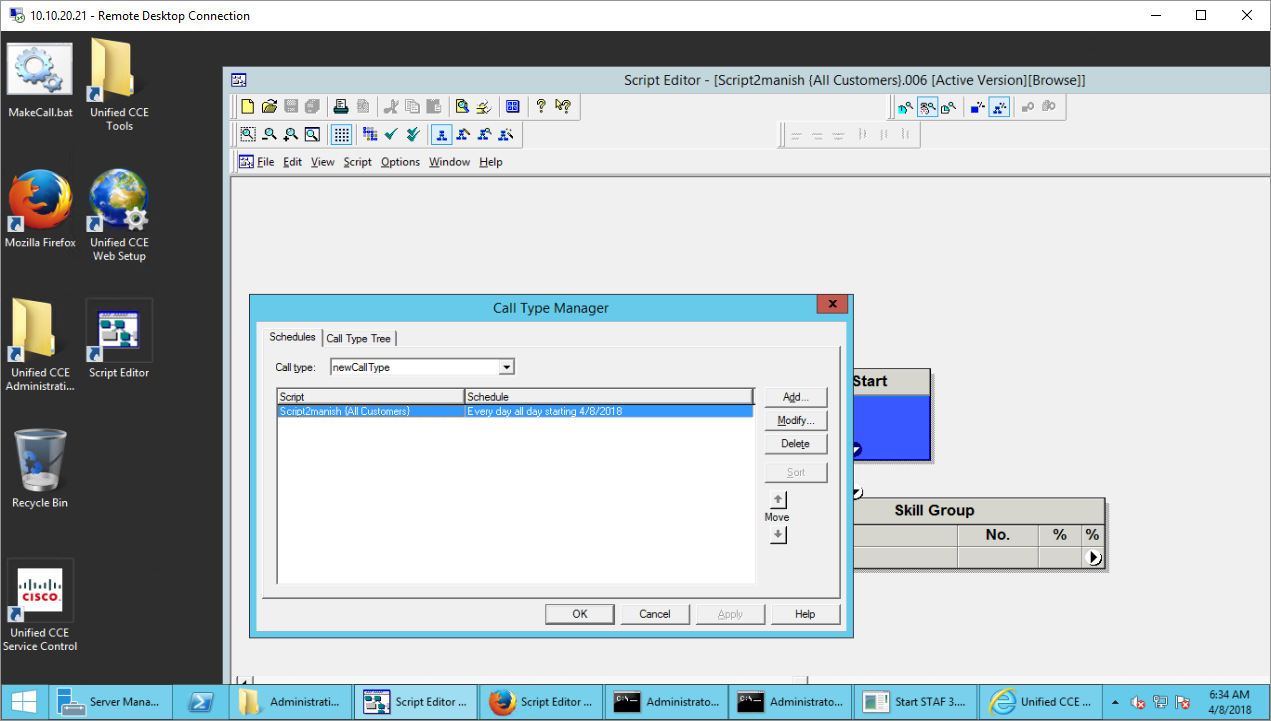Image resolution: width=1271 pixels, height=721 pixels.
Task: Switch to the Schedules tab
Action: click(x=292, y=337)
